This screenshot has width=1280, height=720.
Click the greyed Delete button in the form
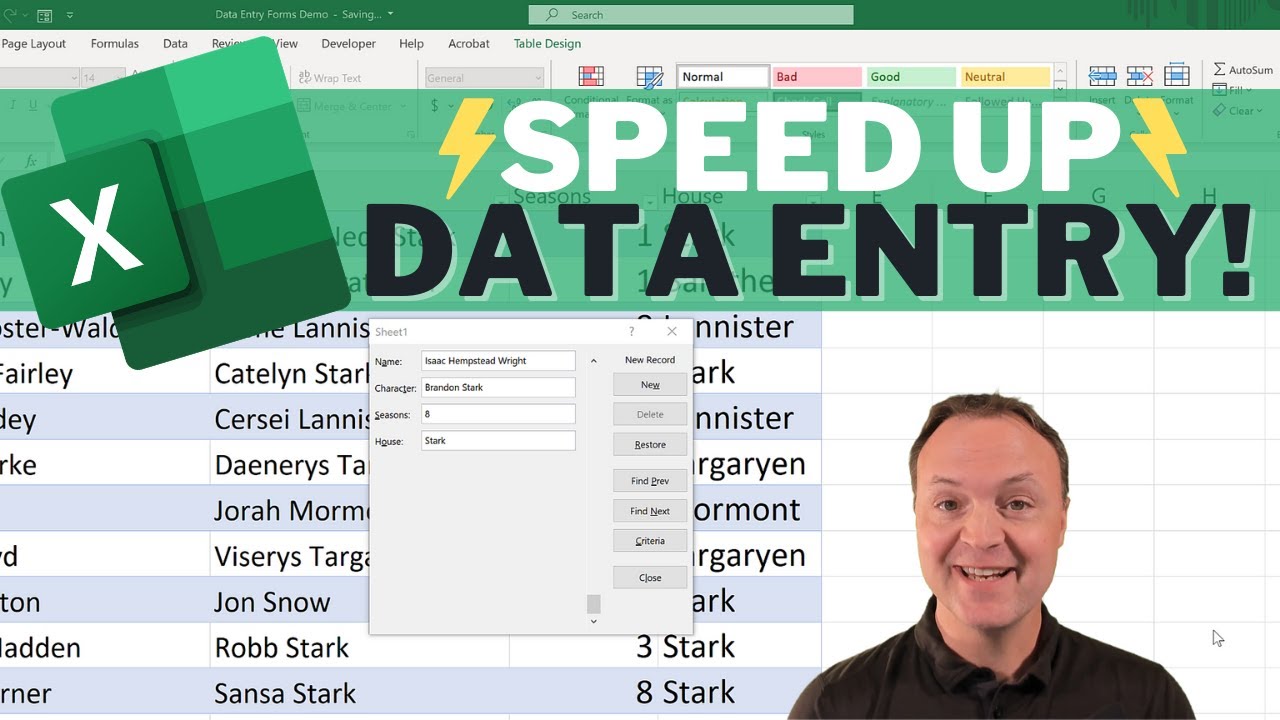tap(650, 415)
